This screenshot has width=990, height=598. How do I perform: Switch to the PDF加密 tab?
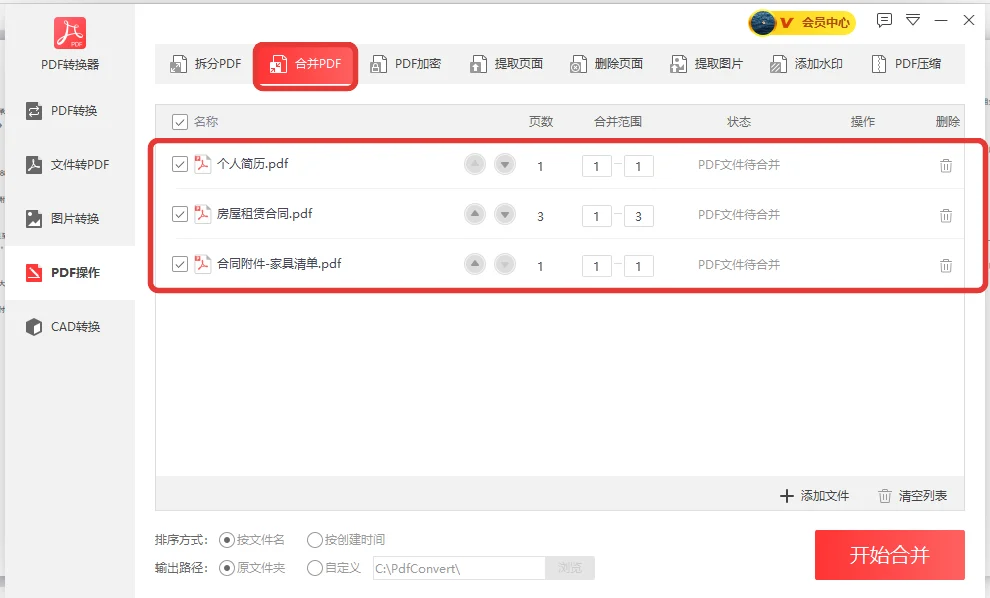(405, 64)
